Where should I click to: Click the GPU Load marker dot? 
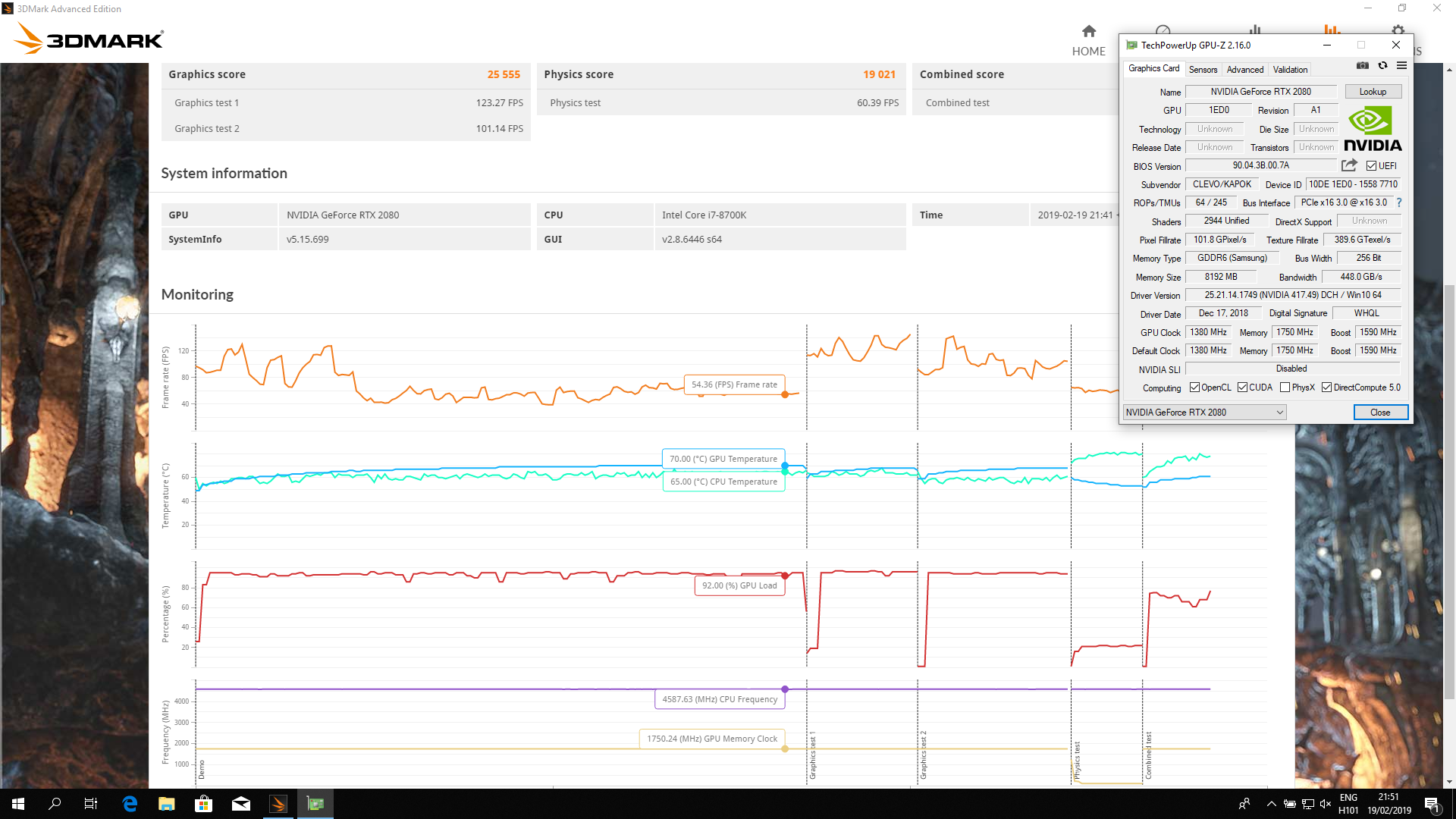pos(785,576)
